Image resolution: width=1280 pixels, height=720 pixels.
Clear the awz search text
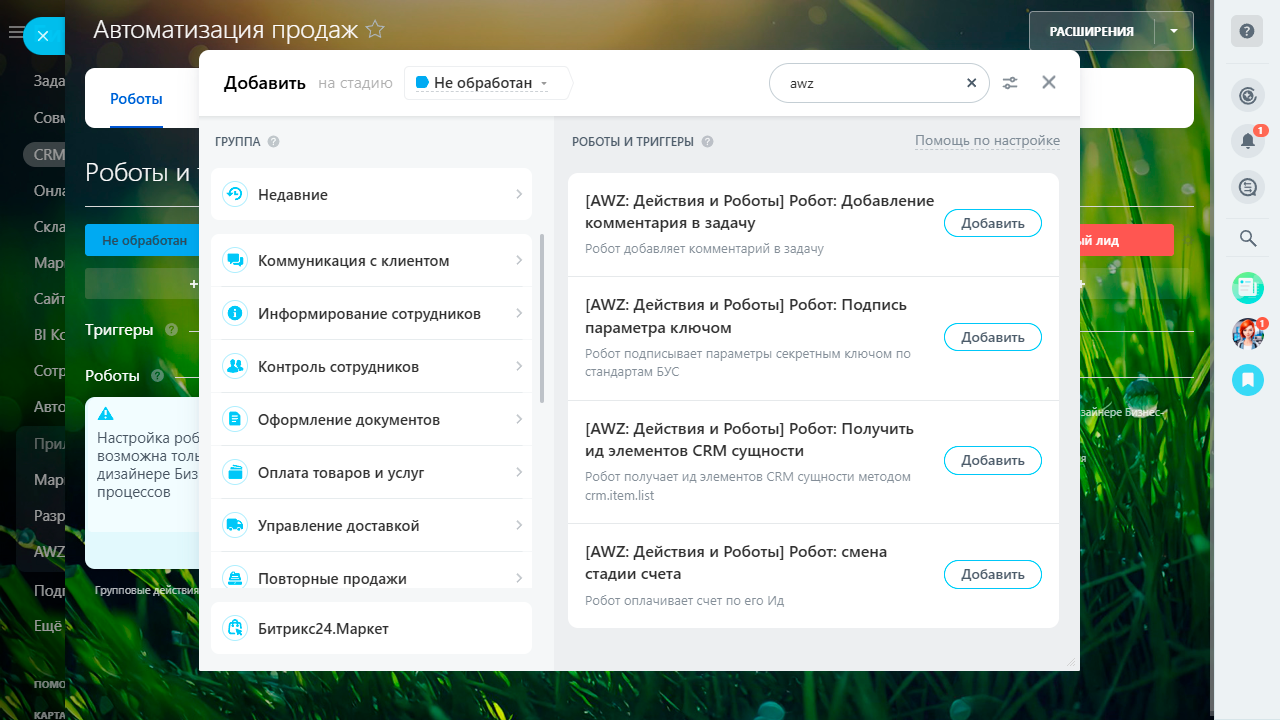971,83
